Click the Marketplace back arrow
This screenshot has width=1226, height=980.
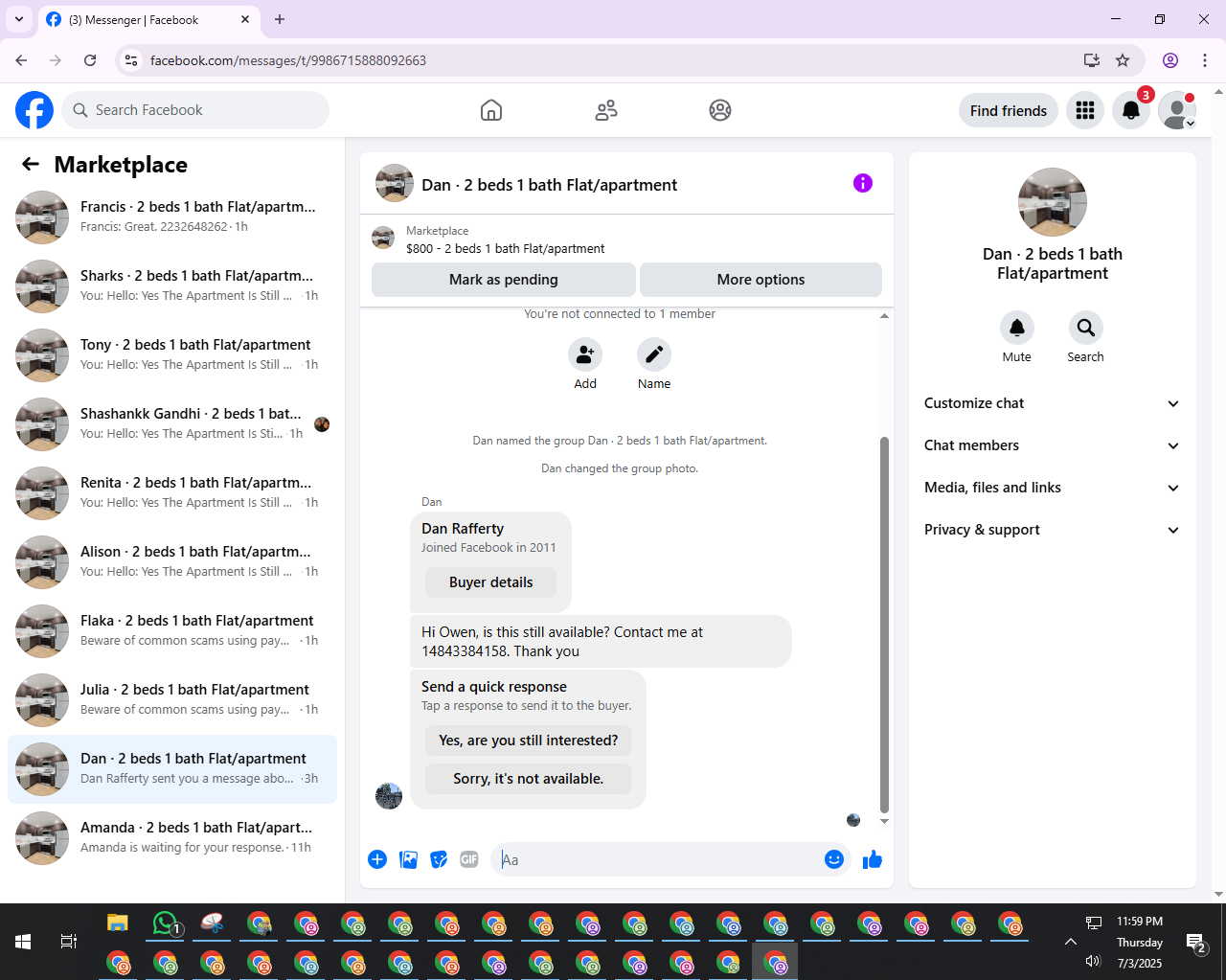pos(31,164)
